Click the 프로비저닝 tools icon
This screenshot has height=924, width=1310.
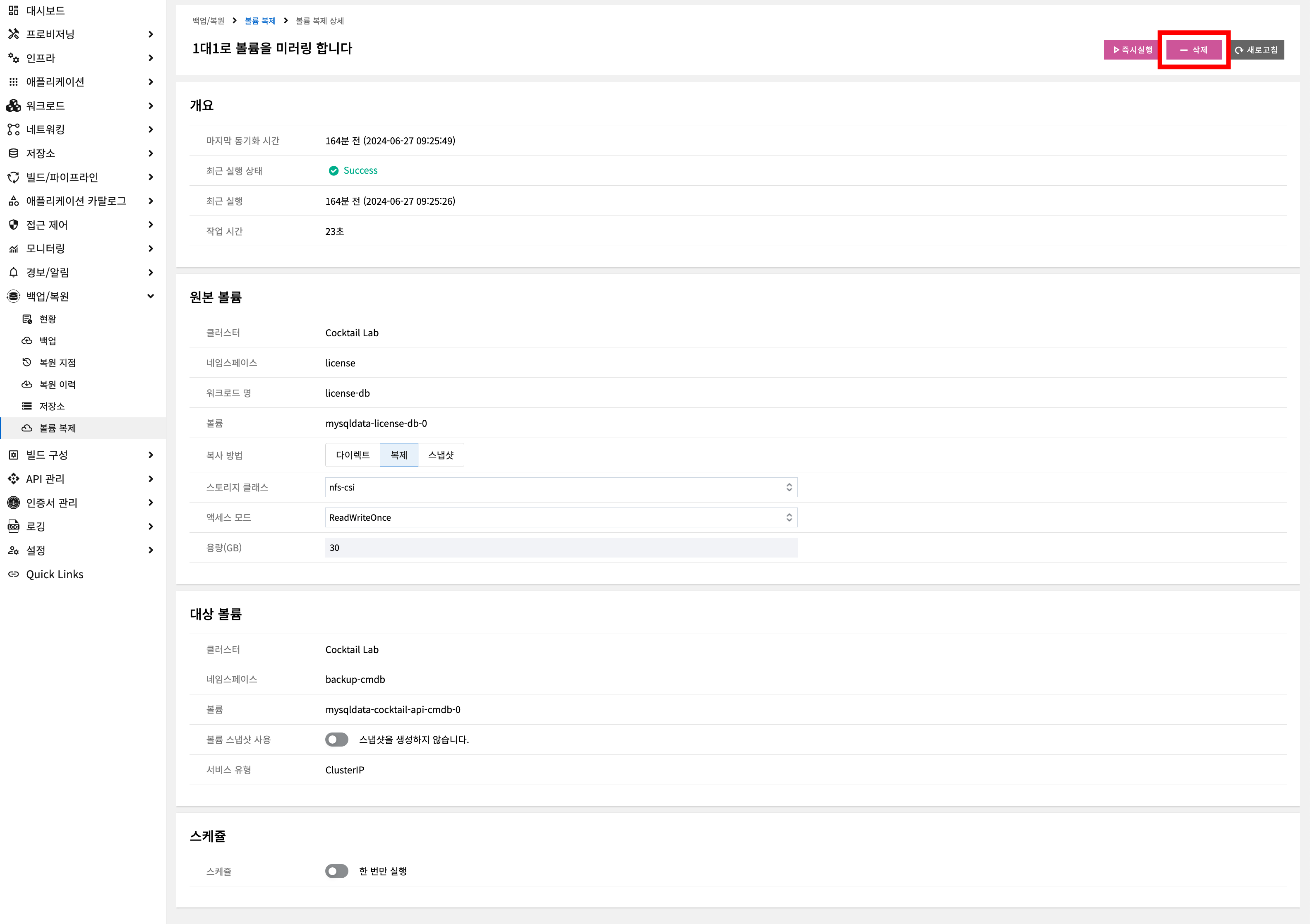click(x=14, y=34)
